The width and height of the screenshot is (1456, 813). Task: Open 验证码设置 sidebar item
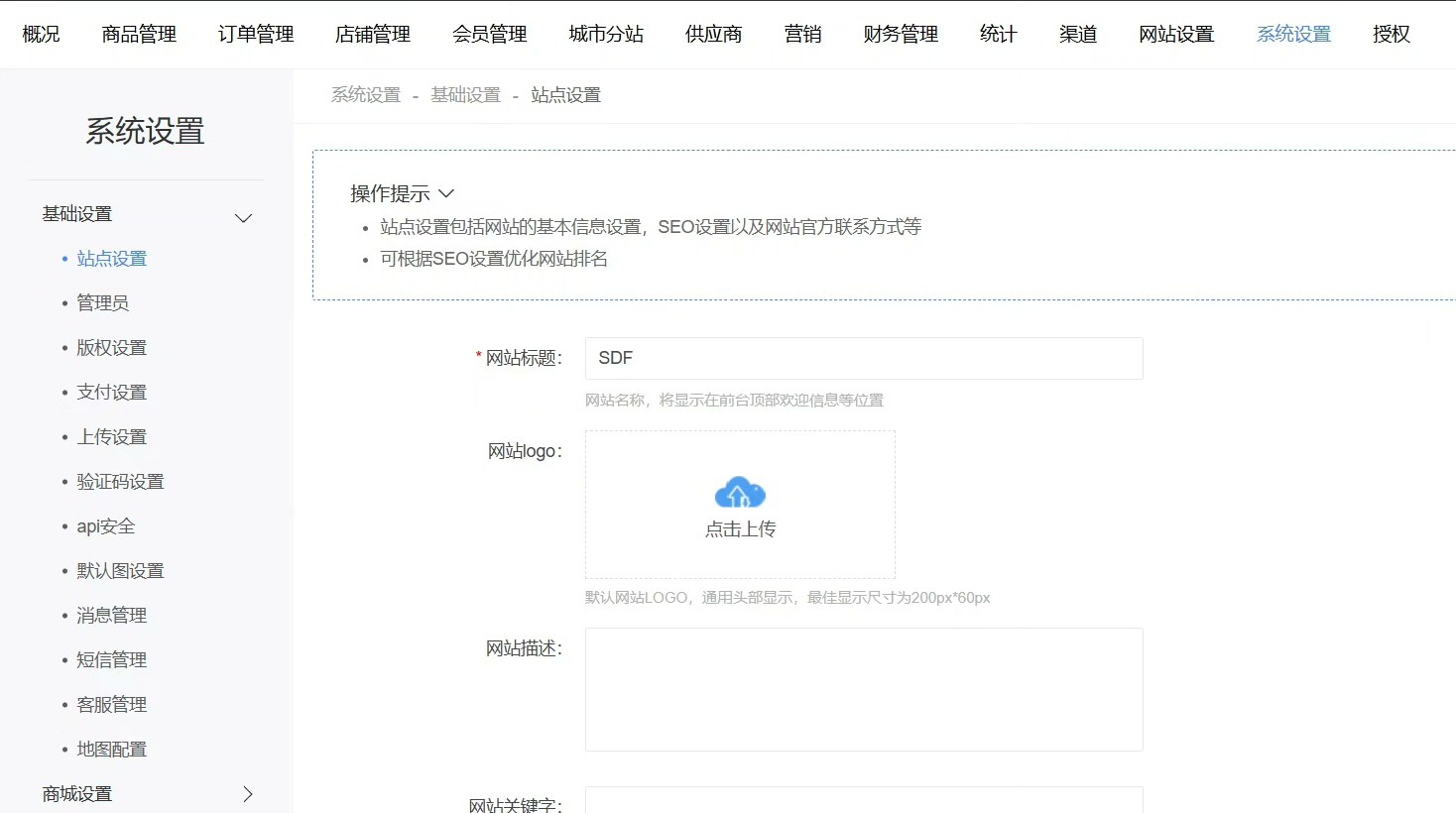(120, 481)
